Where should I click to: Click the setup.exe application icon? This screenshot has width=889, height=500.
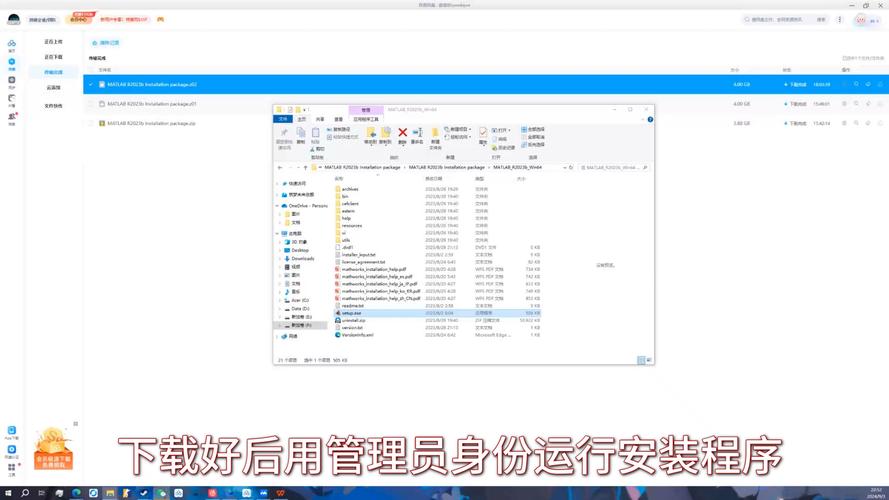338,313
